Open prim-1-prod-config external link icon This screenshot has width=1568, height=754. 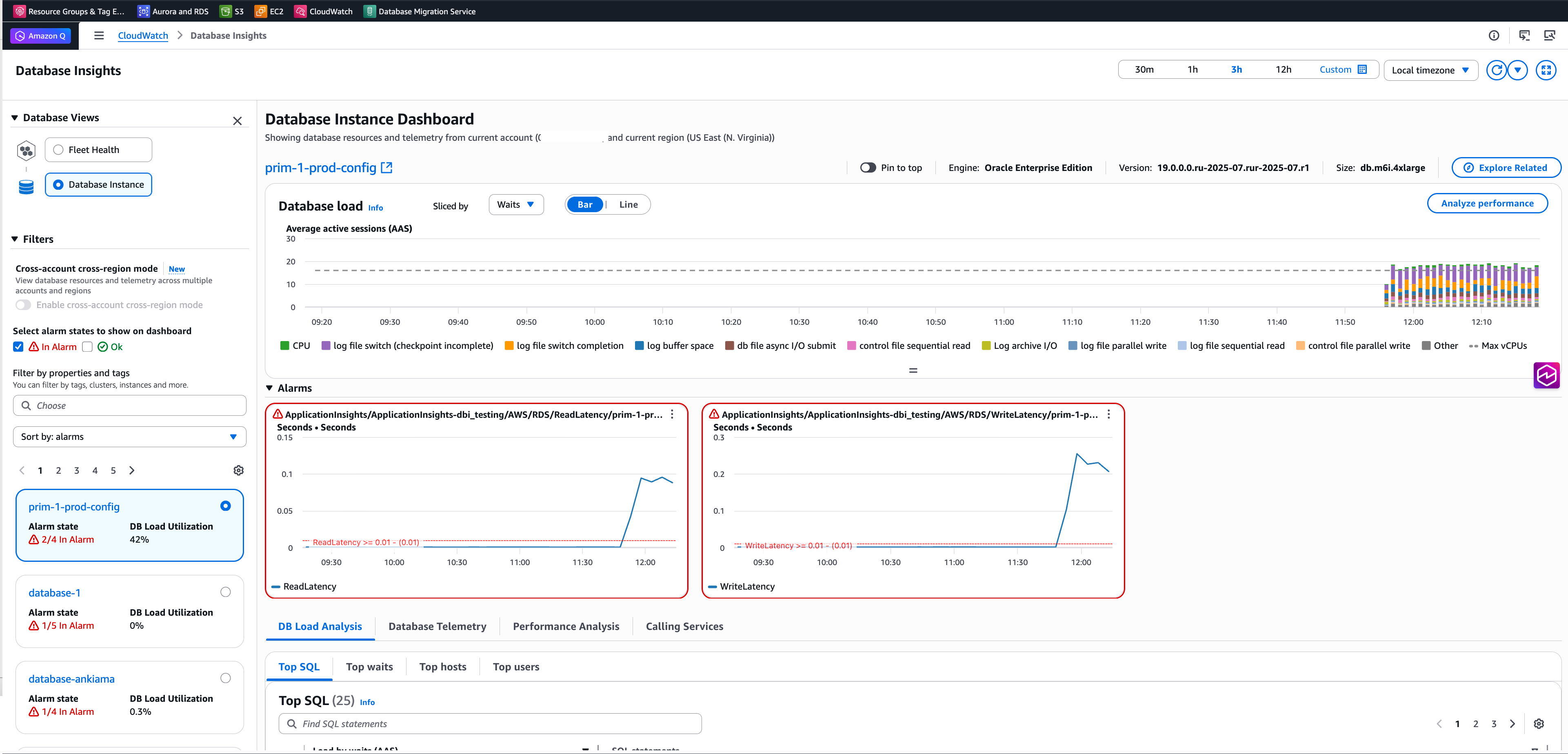386,167
